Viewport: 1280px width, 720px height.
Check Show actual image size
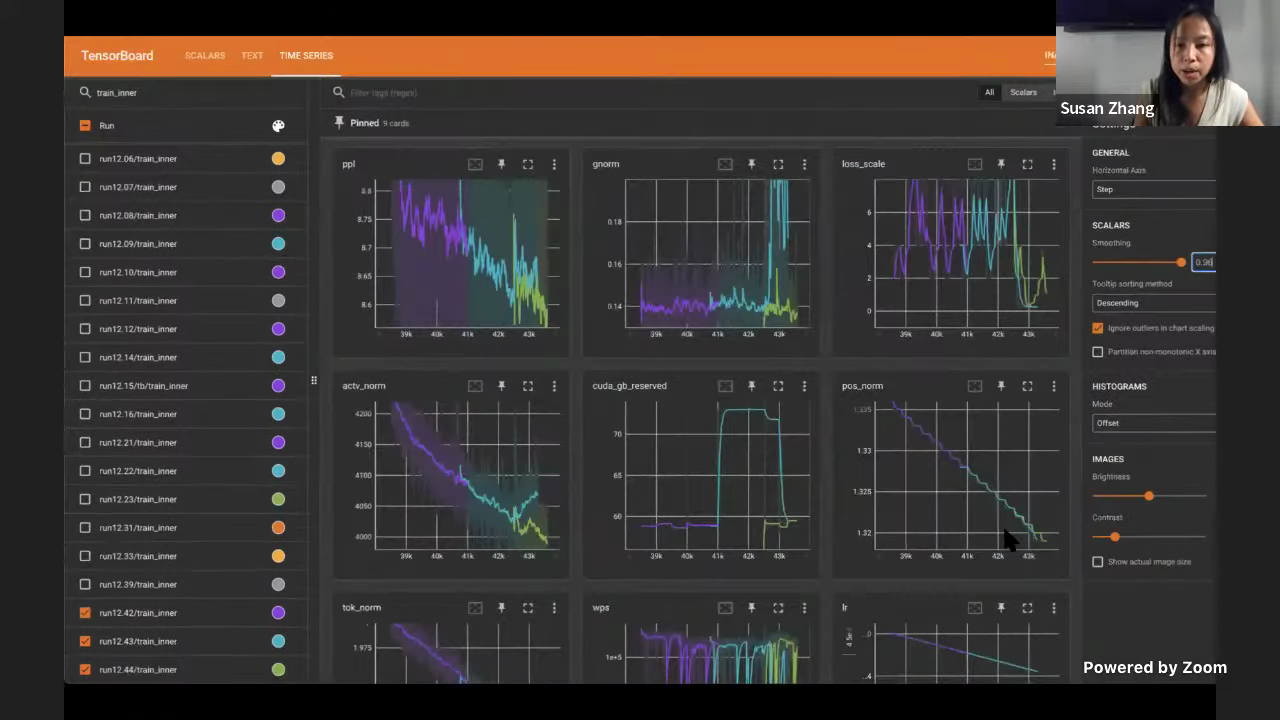point(1098,562)
